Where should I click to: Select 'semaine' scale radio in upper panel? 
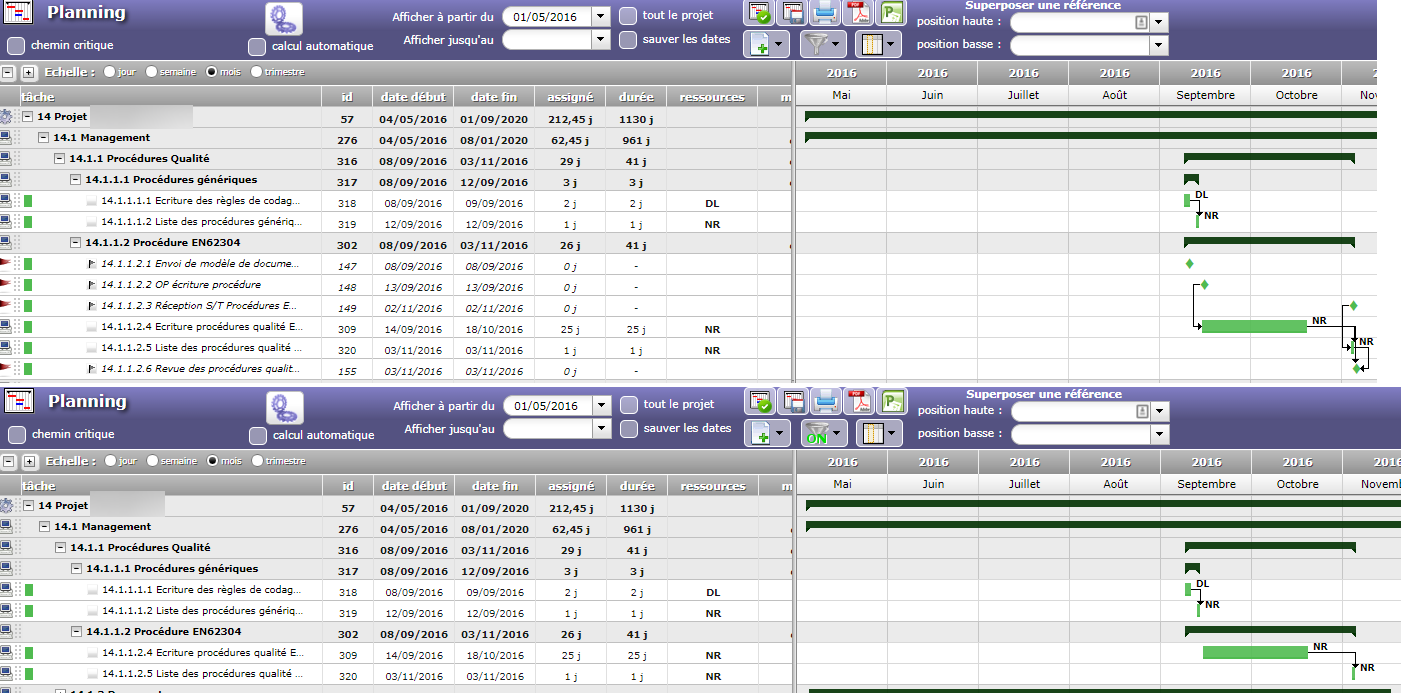[x=151, y=72]
